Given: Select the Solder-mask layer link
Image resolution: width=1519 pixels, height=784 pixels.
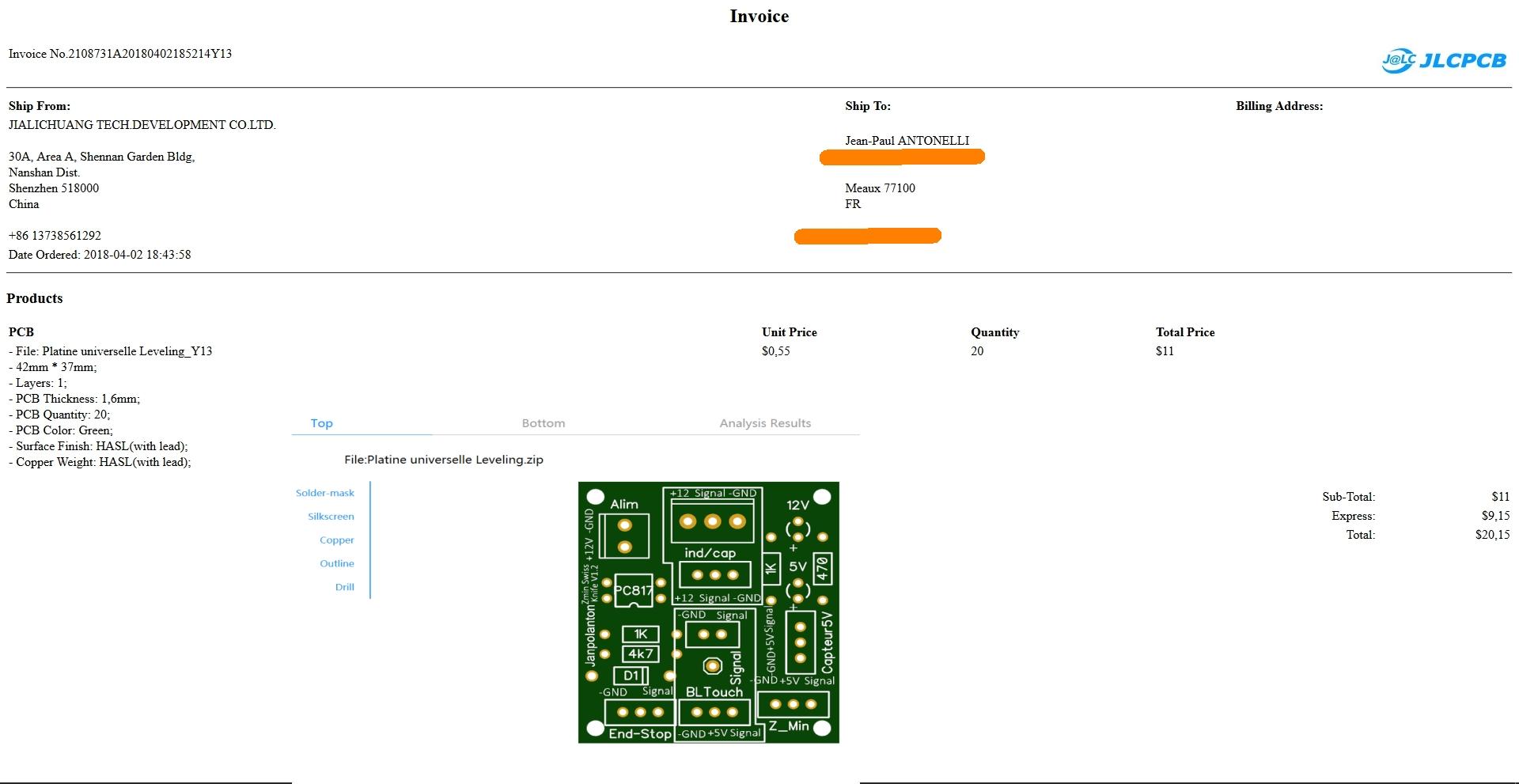Looking at the screenshot, I should [325, 493].
